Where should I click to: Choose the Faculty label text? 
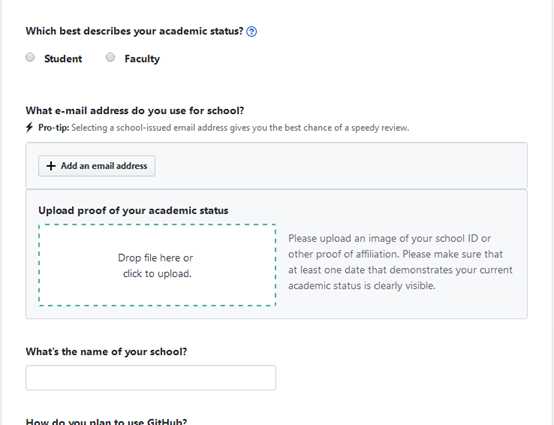click(142, 59)
